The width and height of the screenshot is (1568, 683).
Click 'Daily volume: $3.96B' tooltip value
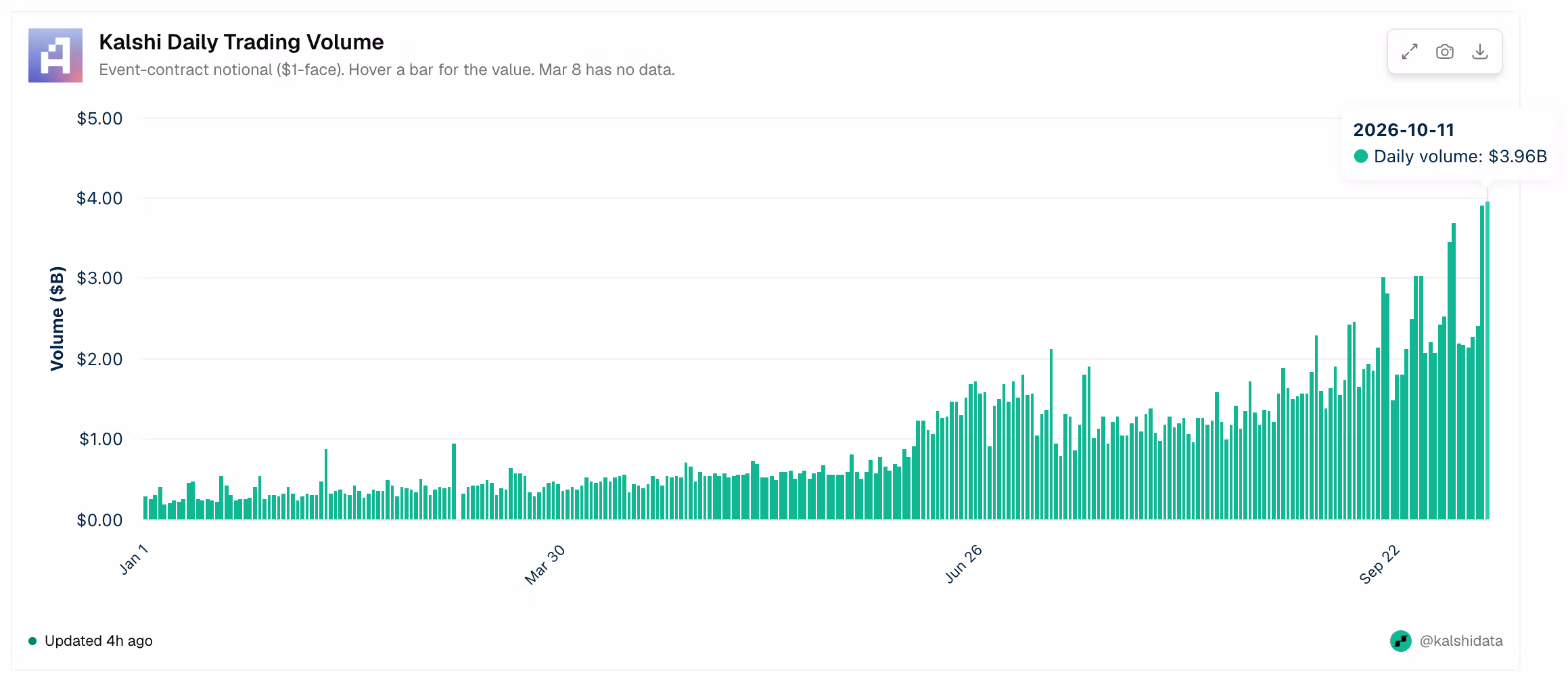click(1460, 157)
